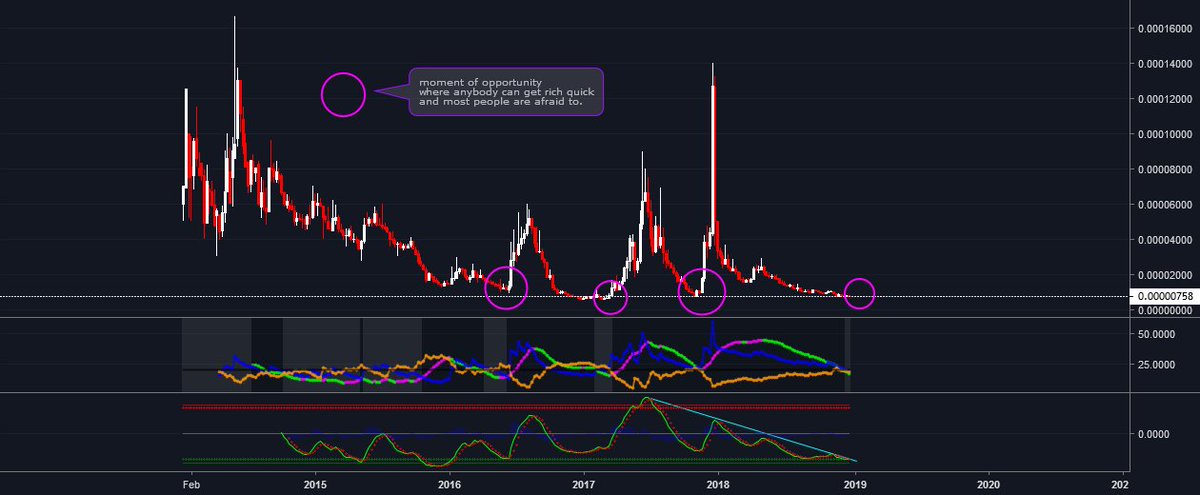1200x495 pixels.
Task: Select the 'moment of opportunity' callout note
Action: pos(505,92)
